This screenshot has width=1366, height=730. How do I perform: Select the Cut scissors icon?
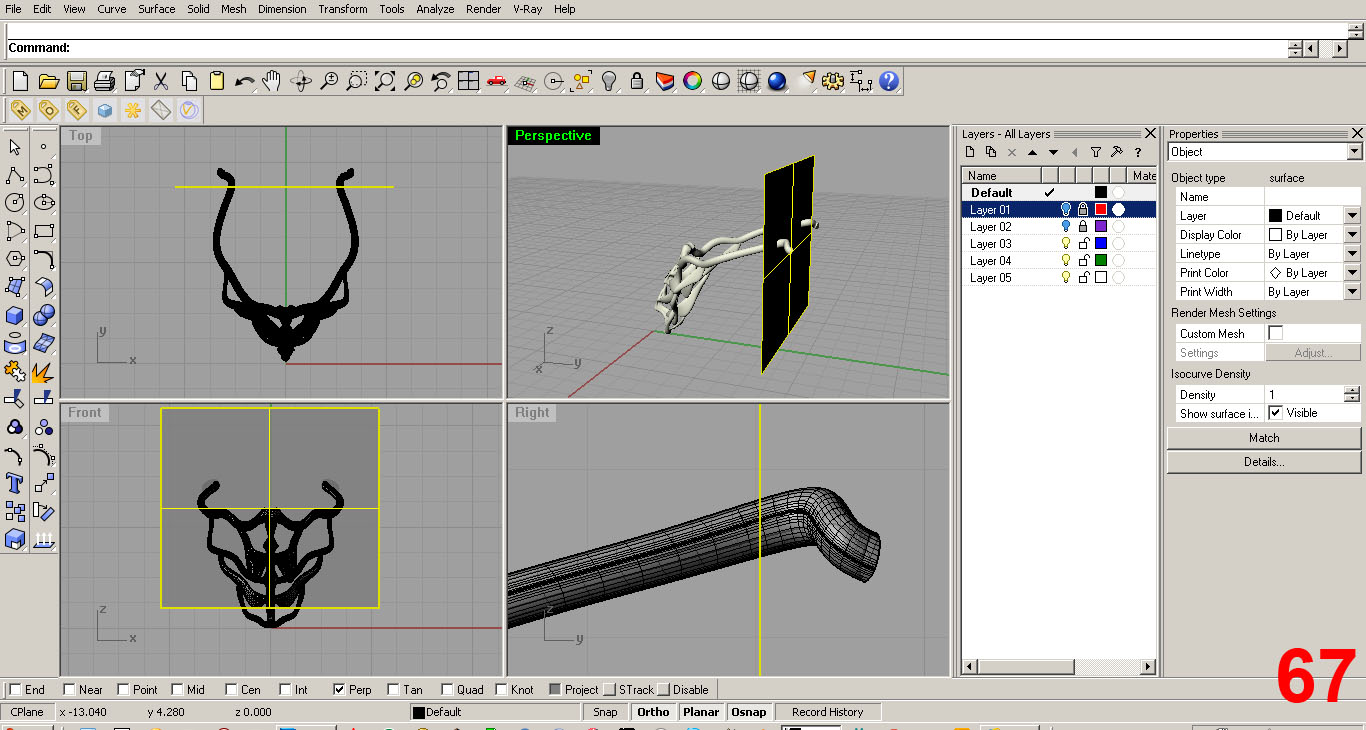[x=161, y=81]
